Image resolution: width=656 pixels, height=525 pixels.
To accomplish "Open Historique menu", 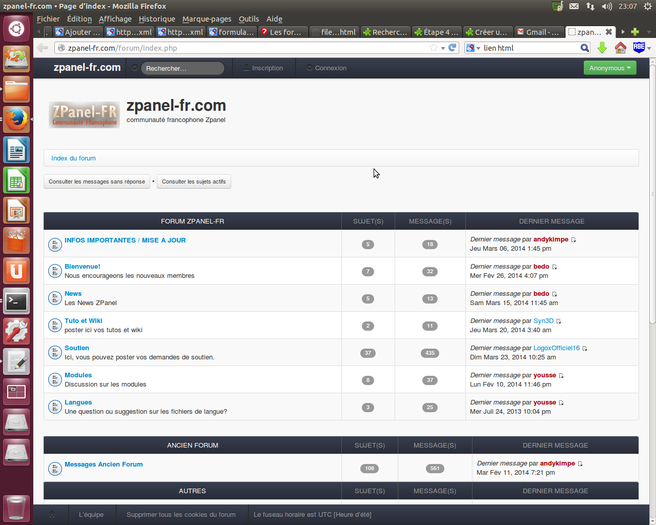I will tap(157, 19).
